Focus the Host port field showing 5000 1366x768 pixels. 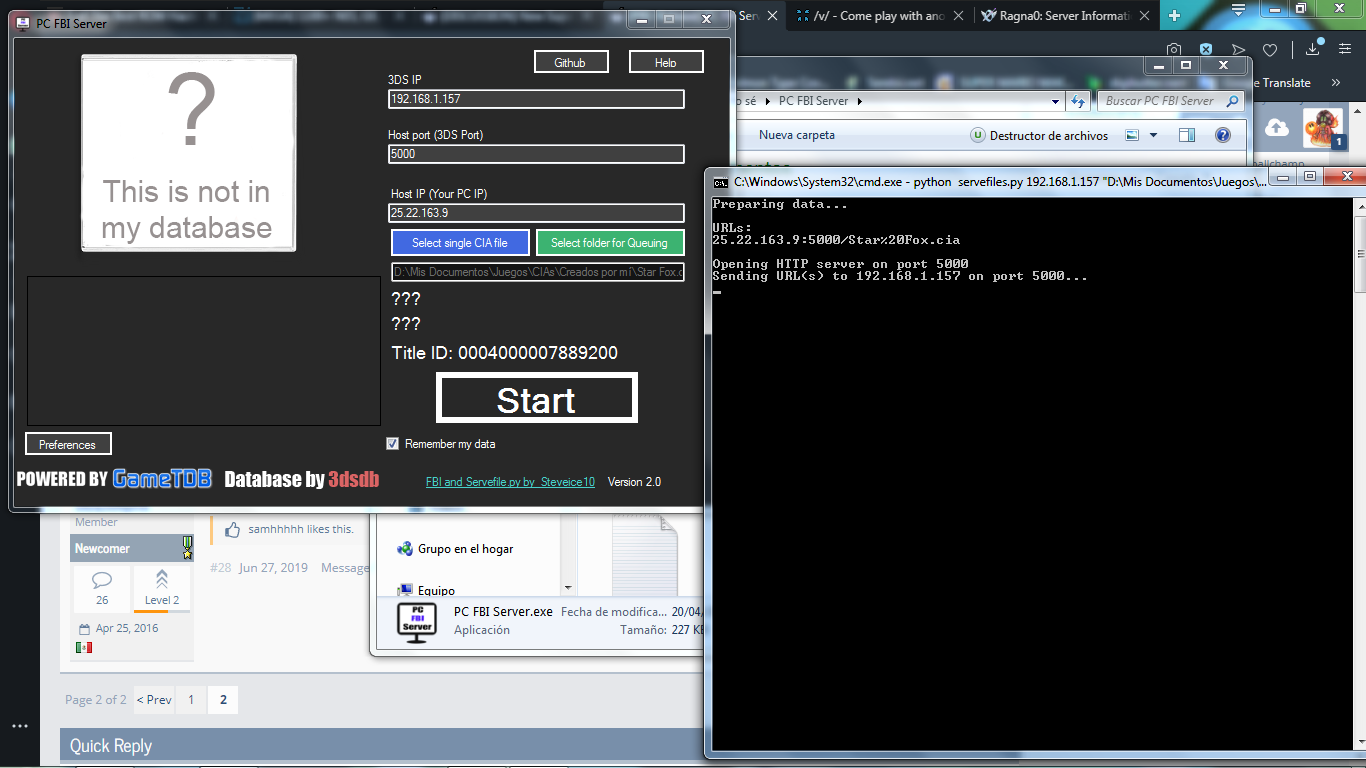[x=536, y=154]
